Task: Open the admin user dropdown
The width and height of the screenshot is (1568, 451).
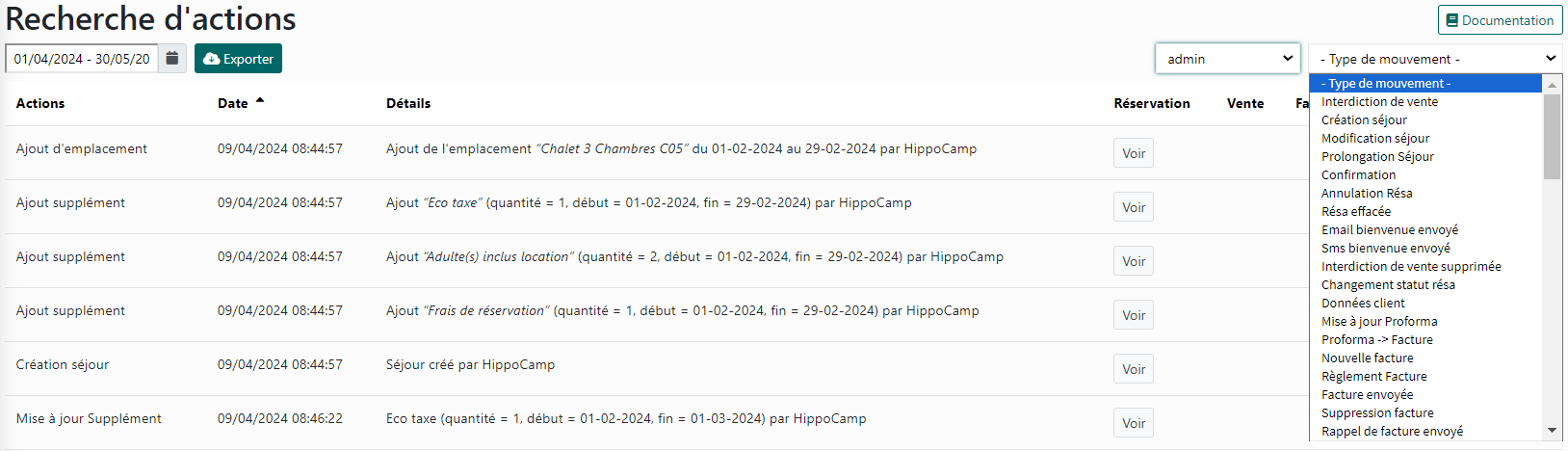Action: 1228,59
